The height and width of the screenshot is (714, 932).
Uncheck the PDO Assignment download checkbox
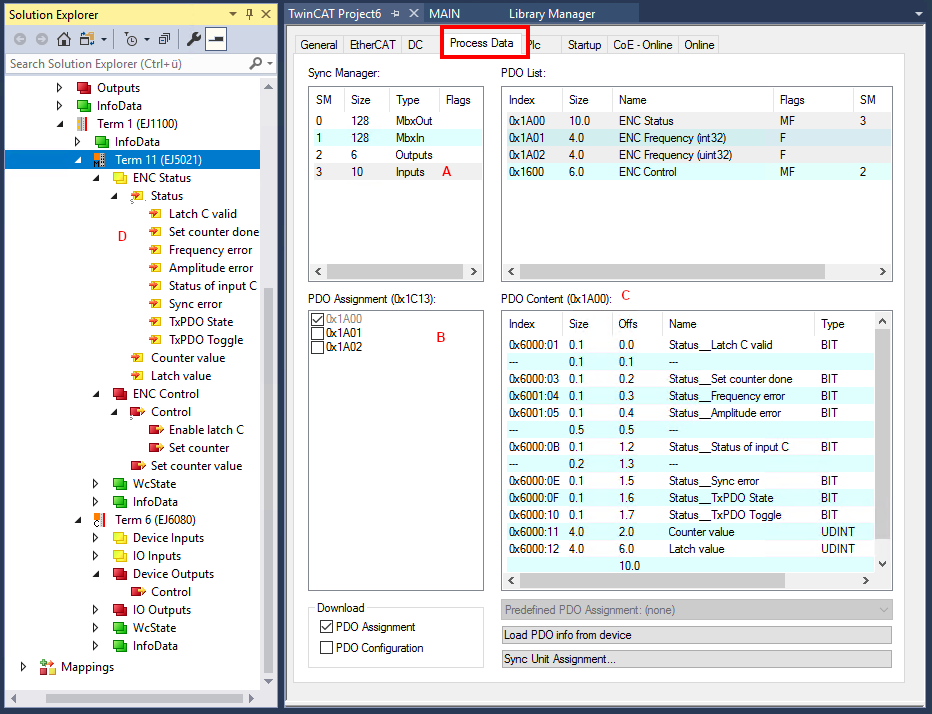pos(326,627)
